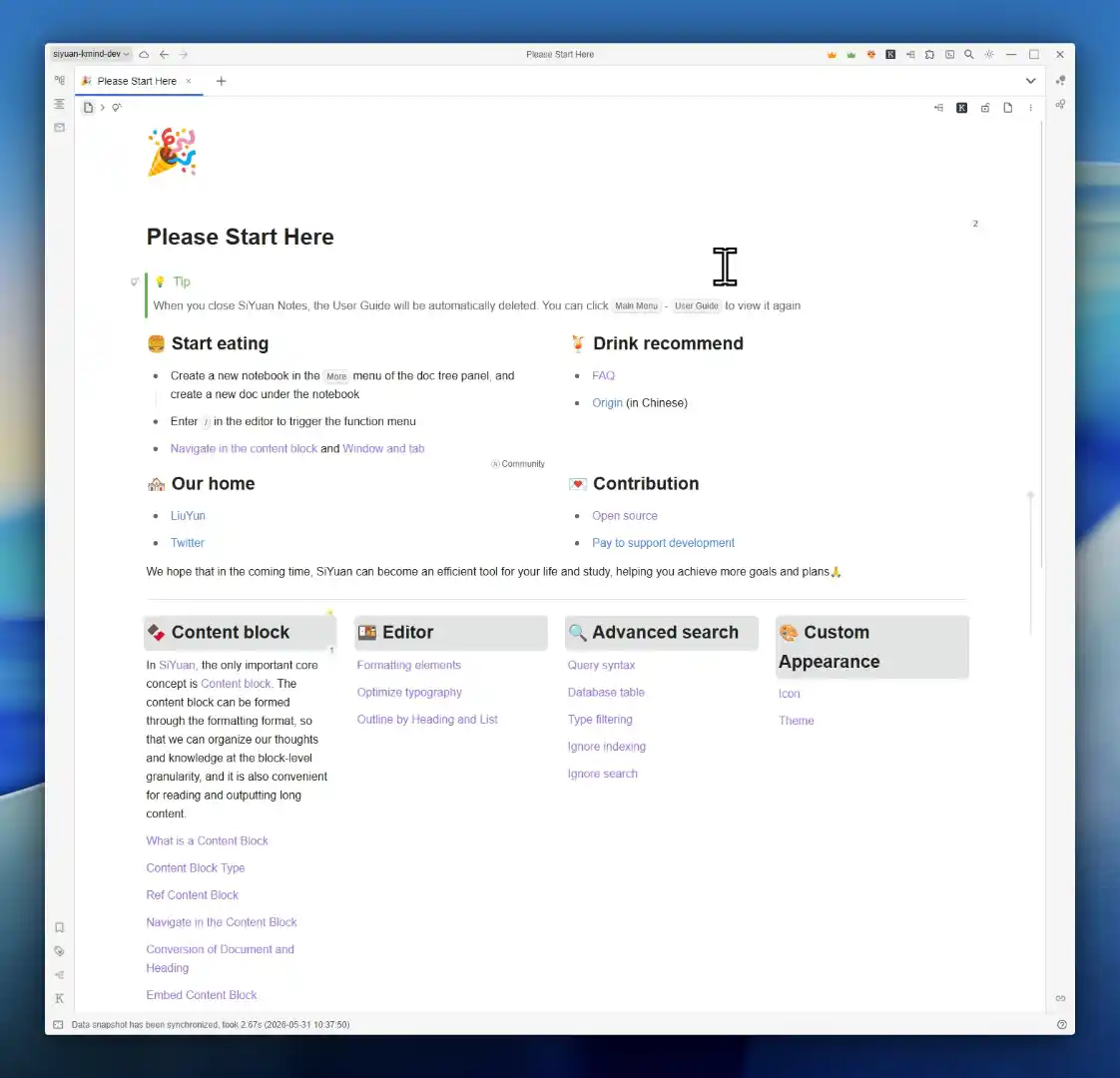Screen dimensions: 1120x1078
Task: Click the cloud sync icon
Action: coord(144,54)
